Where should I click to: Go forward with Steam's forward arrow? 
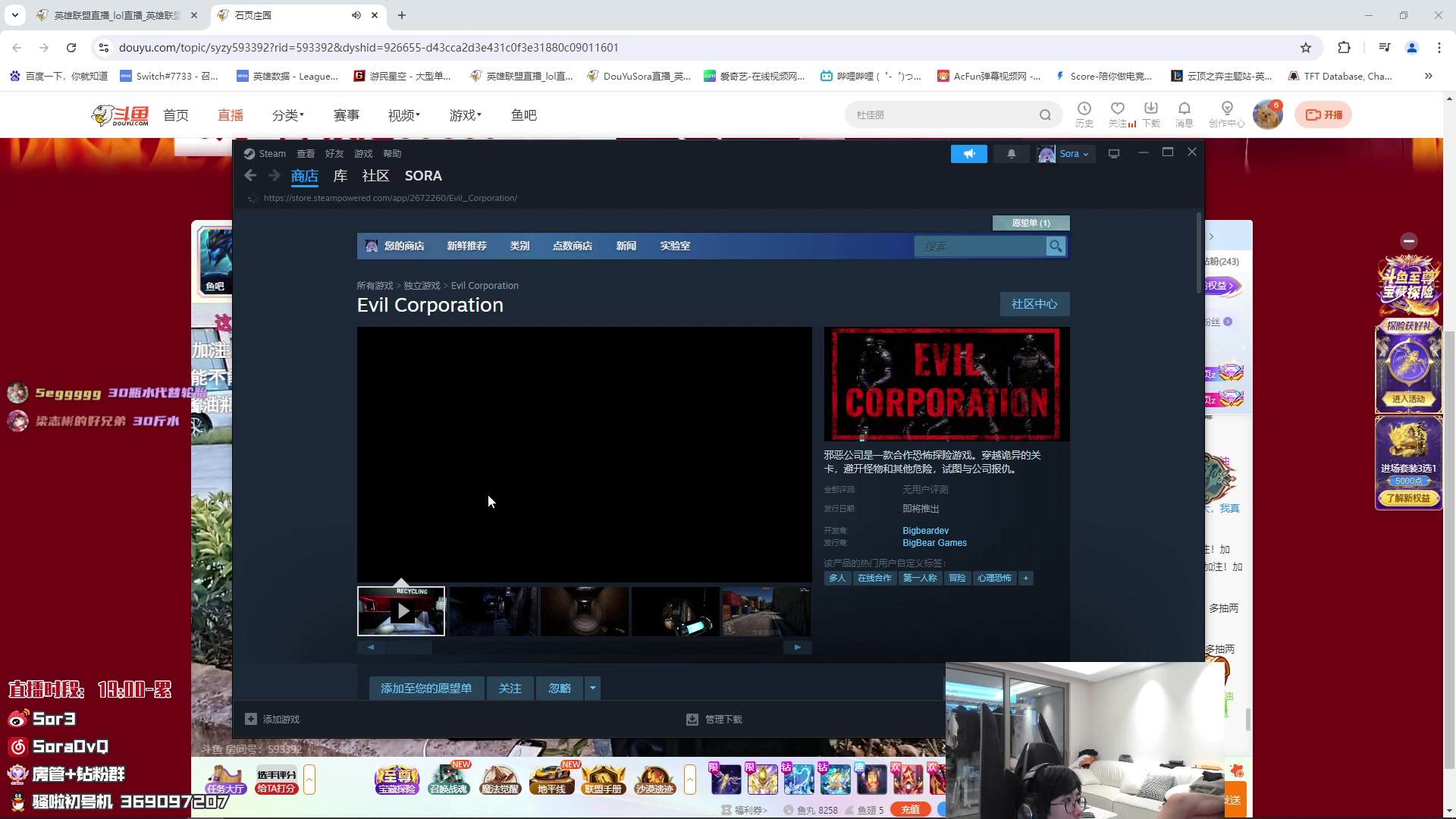(x=274, y=176)
